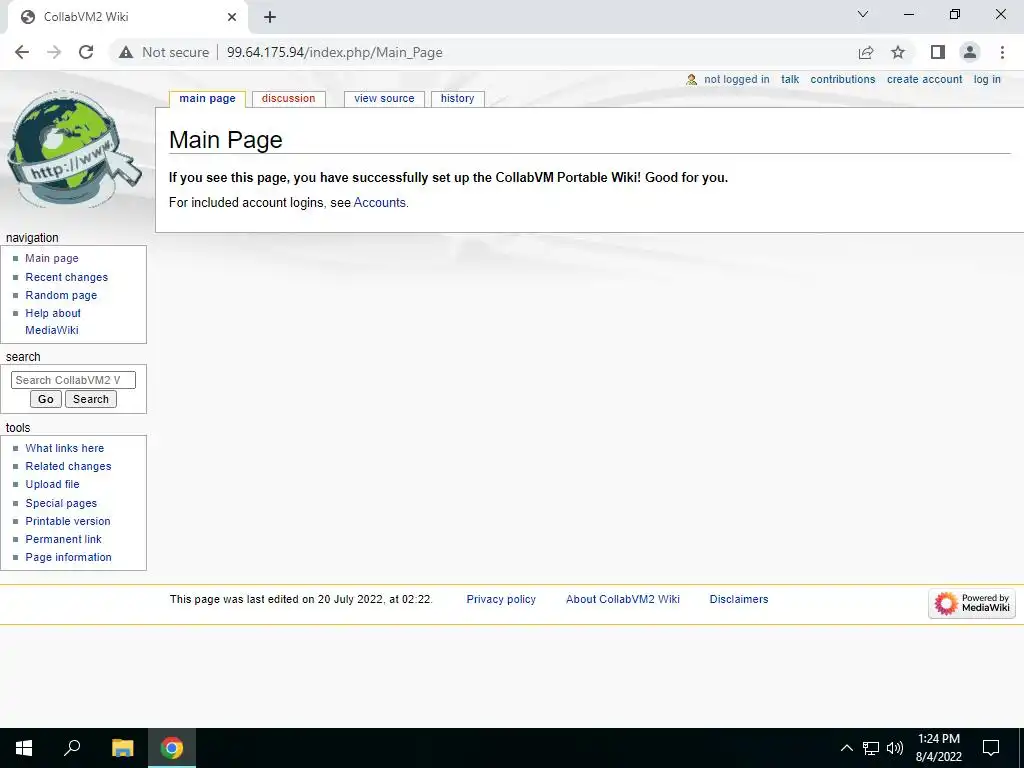
Task: Open the network status tray icon
Action: point(871,748)
